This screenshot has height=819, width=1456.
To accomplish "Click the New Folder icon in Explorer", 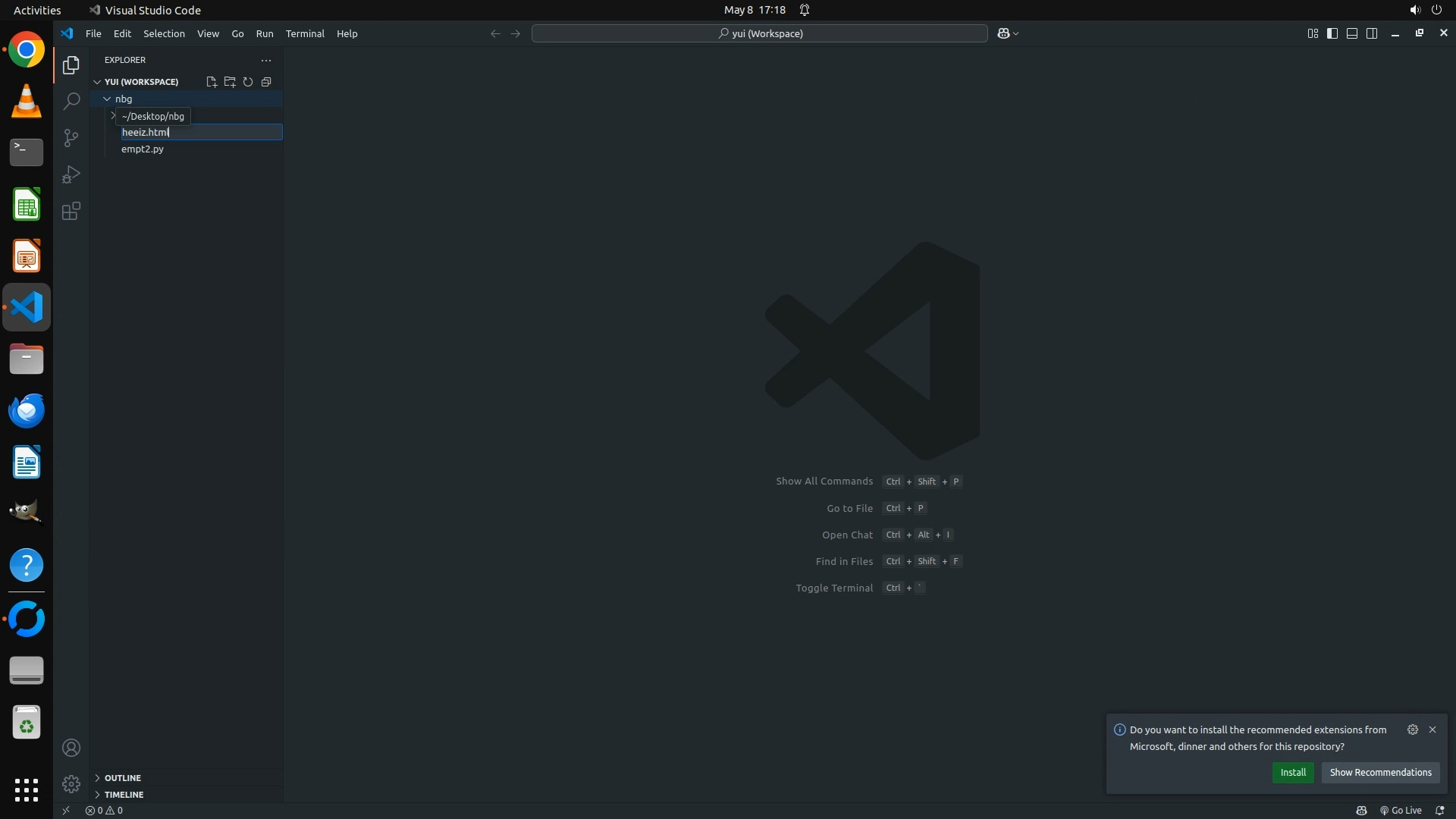I will pos(230,82).
